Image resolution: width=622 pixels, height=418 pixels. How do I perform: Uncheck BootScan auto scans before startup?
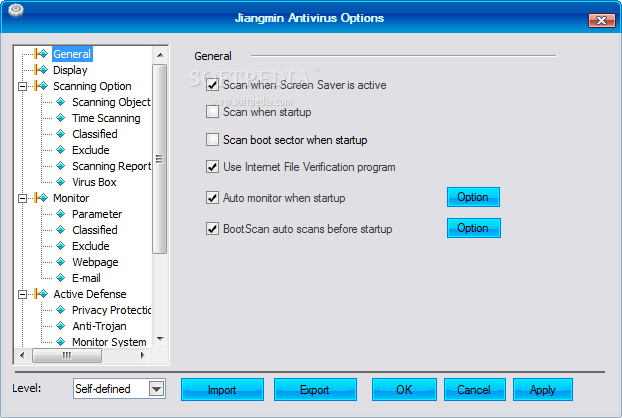pos(212,228)
